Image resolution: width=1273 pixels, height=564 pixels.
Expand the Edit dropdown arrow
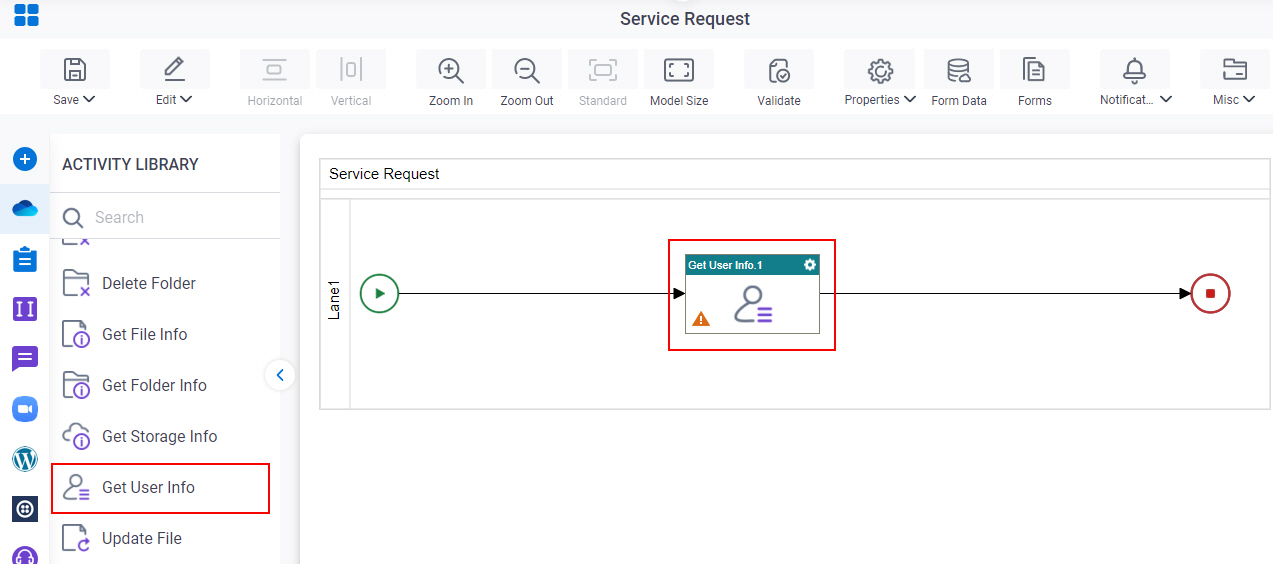[186, 99]
